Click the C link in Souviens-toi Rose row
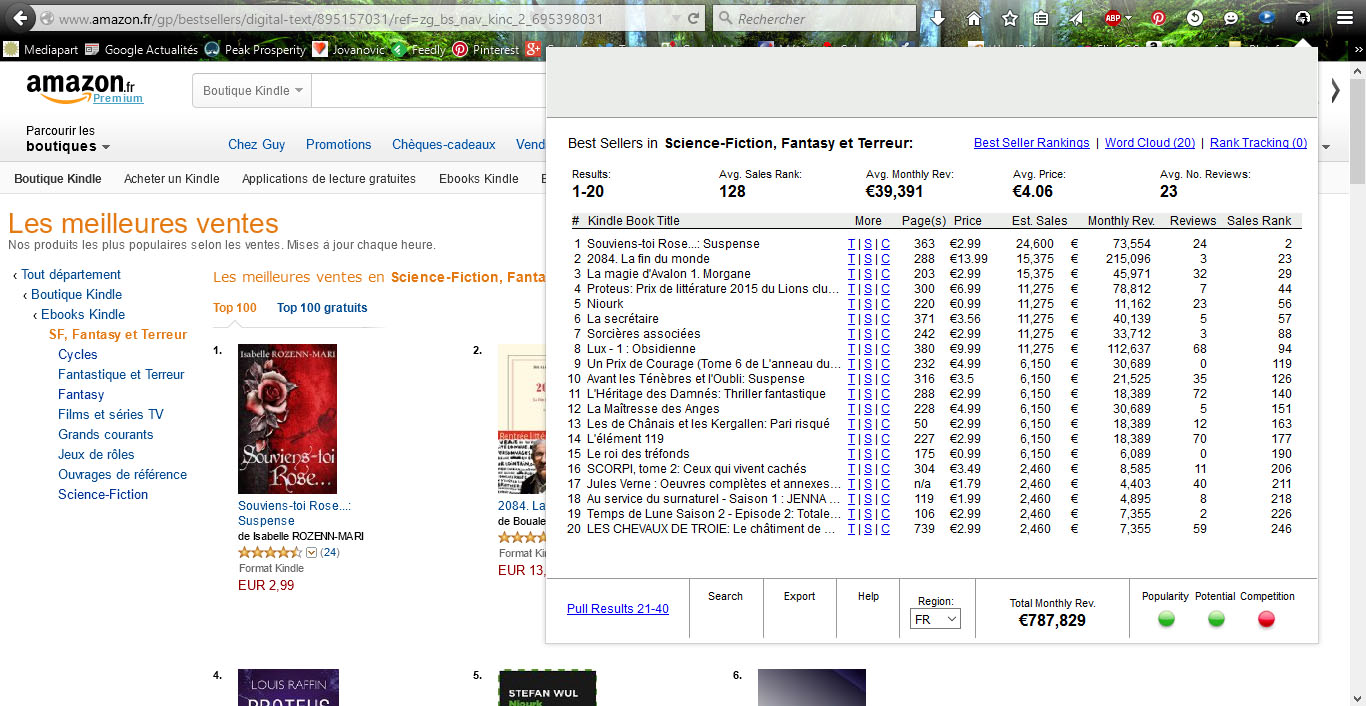The image size is (1366, 706). pyautogui.click(x=885, y=244)
